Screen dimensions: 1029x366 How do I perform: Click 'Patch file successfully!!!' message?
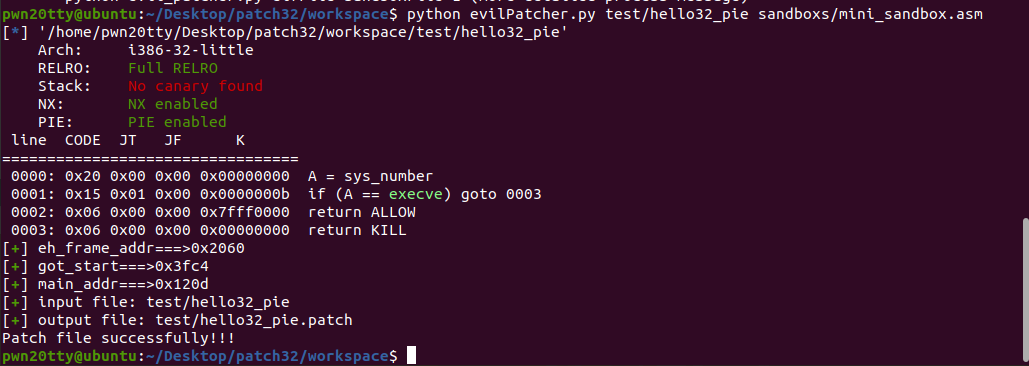coord(119,338)
